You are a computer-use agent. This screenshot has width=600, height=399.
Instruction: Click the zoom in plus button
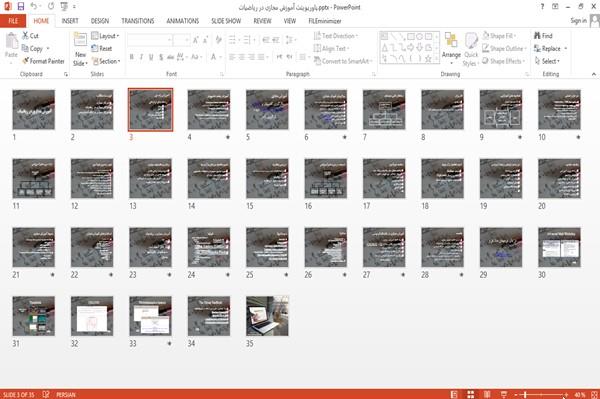click(566, 394)
